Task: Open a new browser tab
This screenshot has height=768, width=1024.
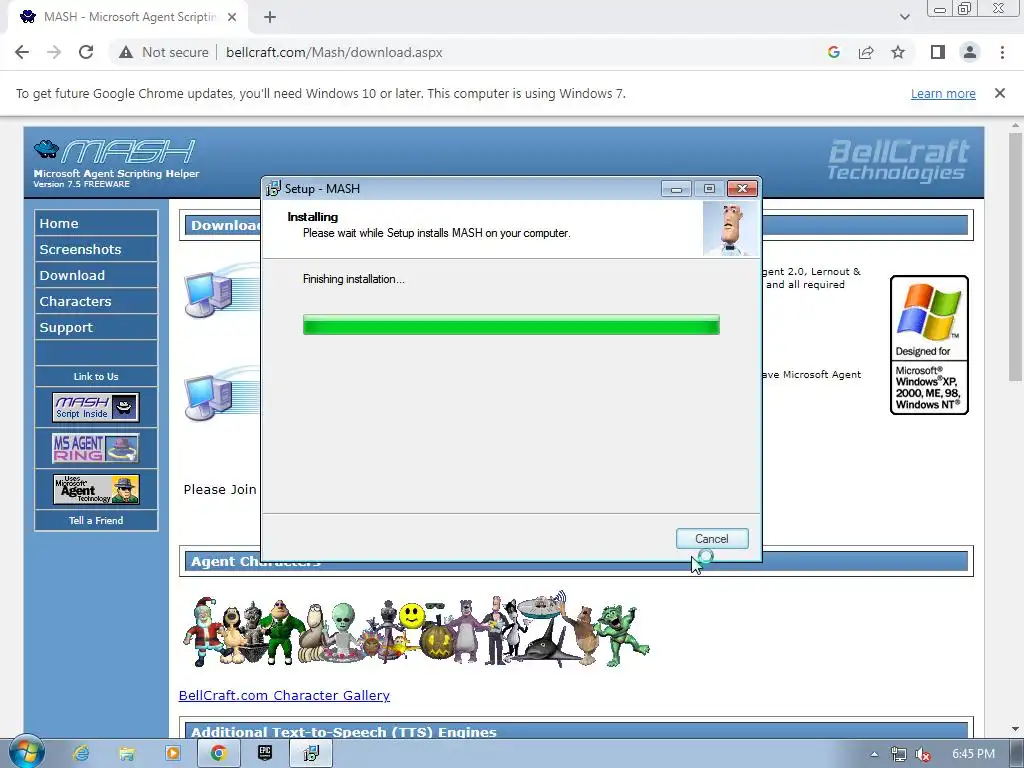Action: click(270, 18)
